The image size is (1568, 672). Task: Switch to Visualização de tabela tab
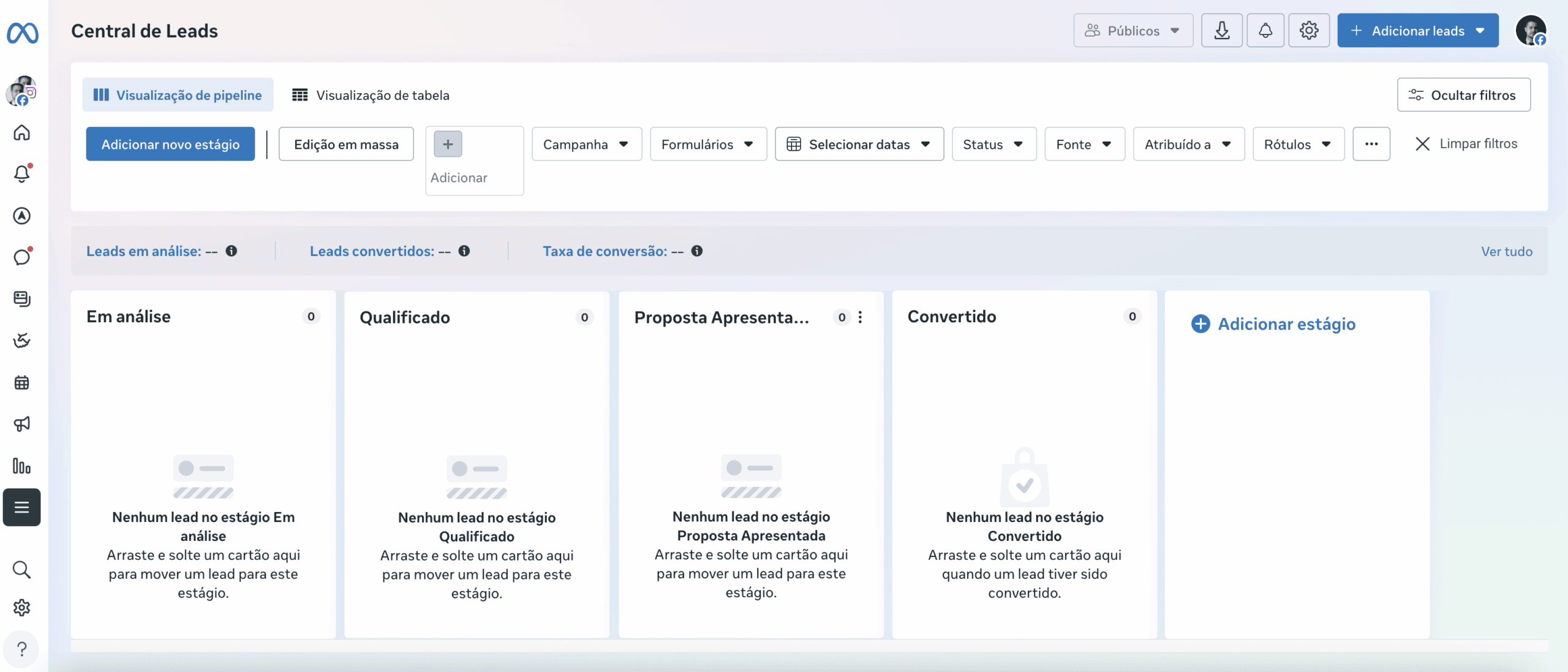(x=372, y=95)
